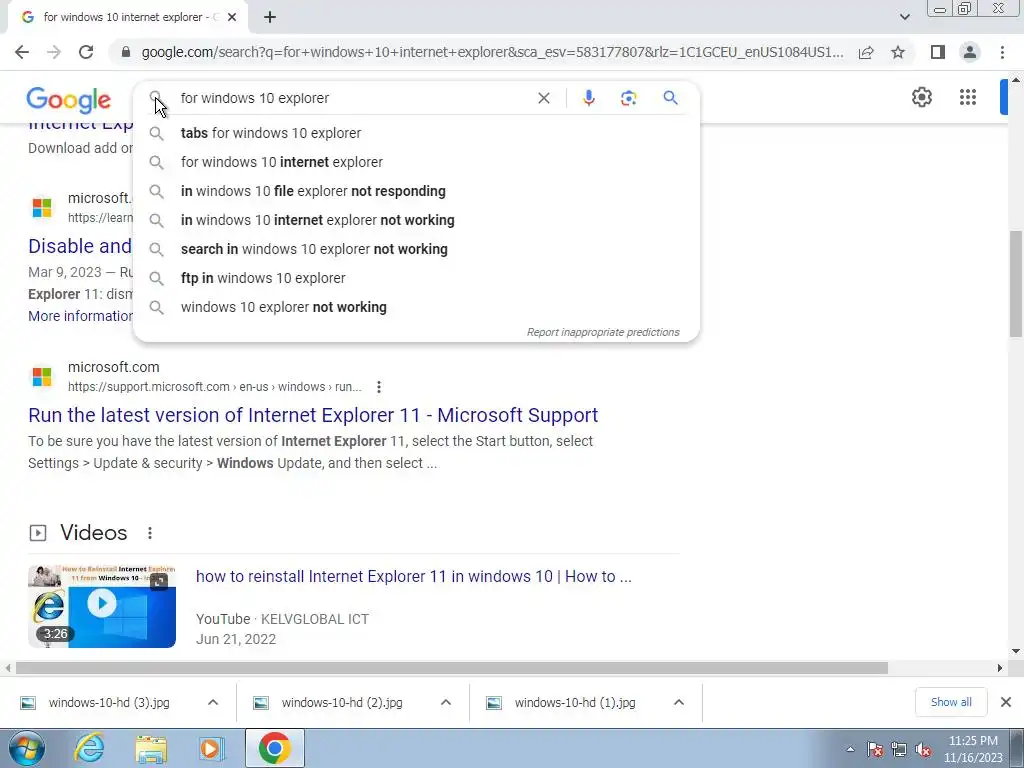Submit search with blue magnifier icon
The image size is (1024, 768).
670,98
